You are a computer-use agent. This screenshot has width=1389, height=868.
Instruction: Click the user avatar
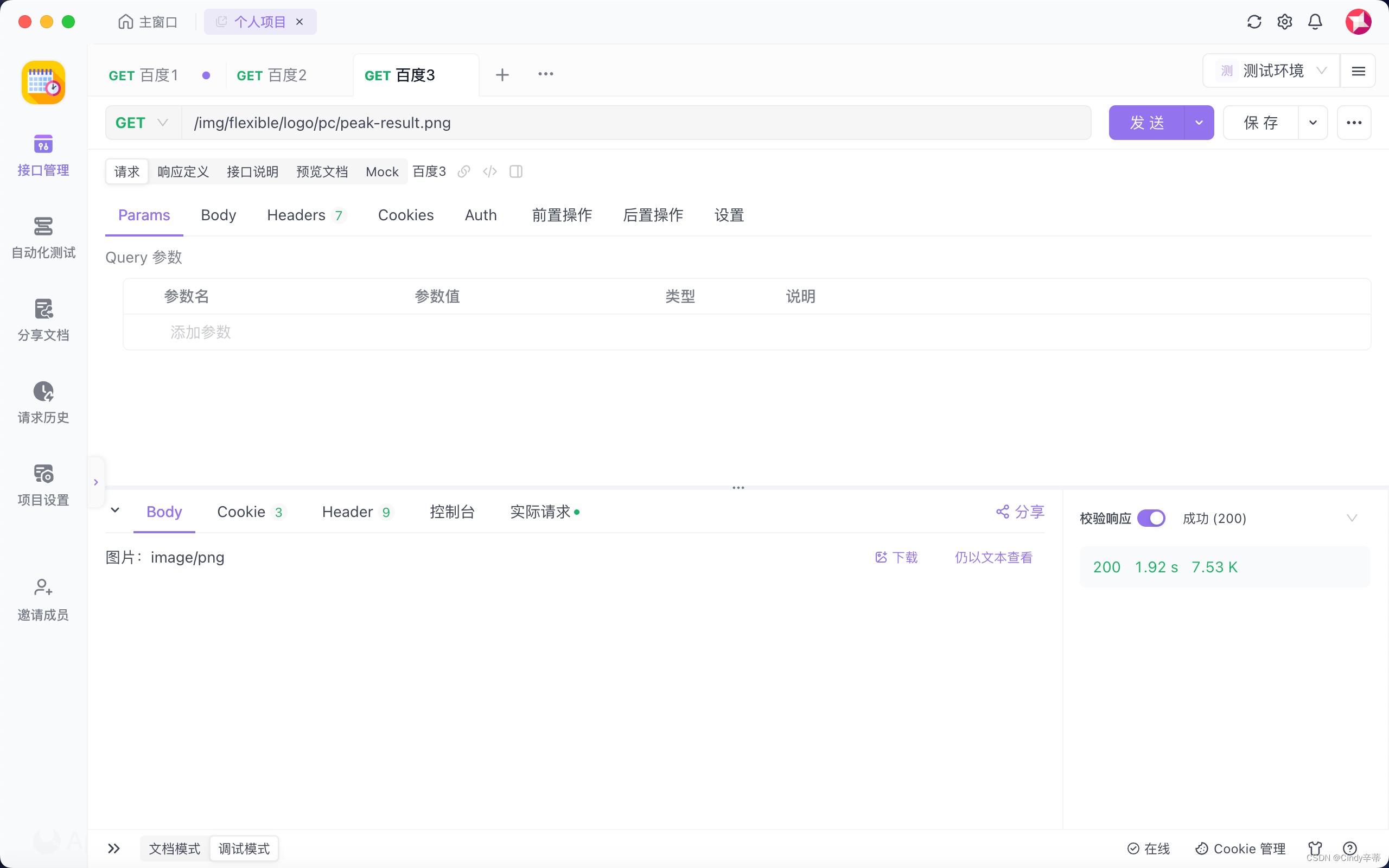[x=1358, y=22]
